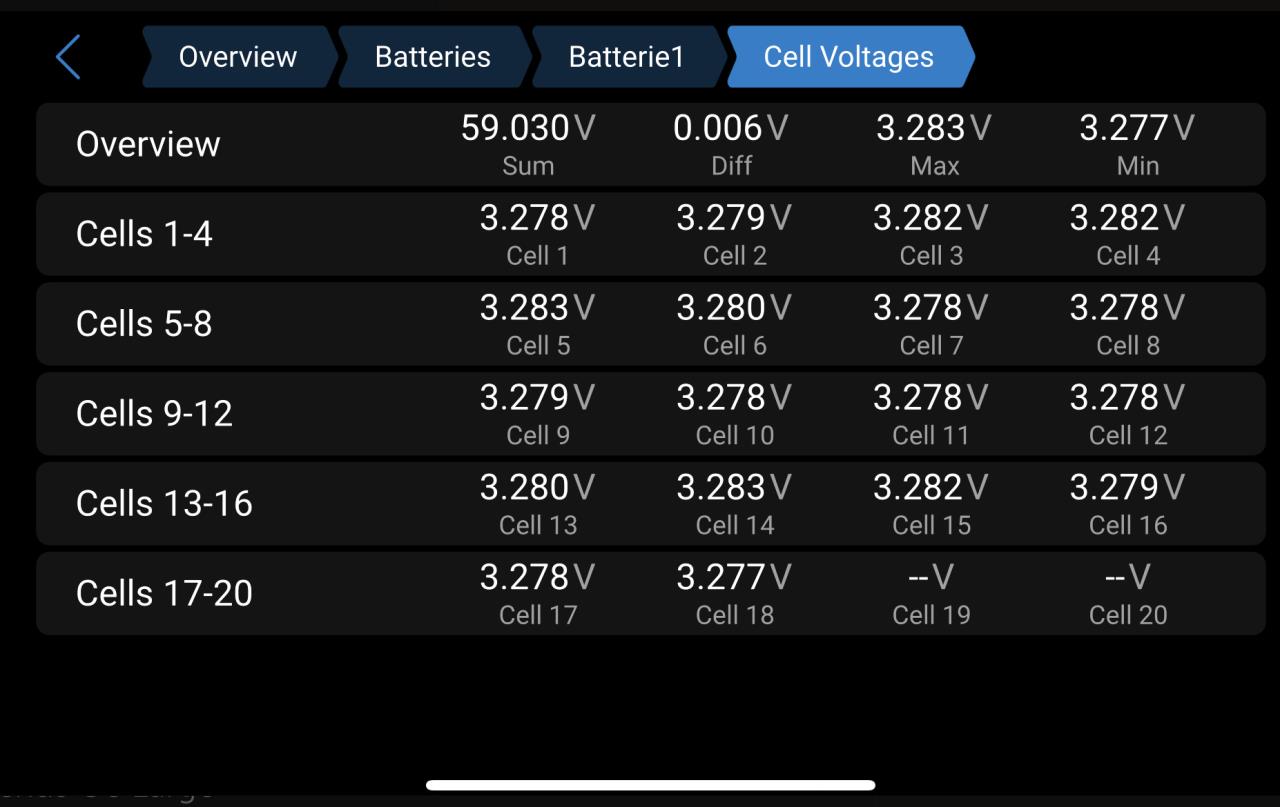1280x807 pixels.
Task: Tap the empty Cell 19 value
Action: click(x=931, y=578)
